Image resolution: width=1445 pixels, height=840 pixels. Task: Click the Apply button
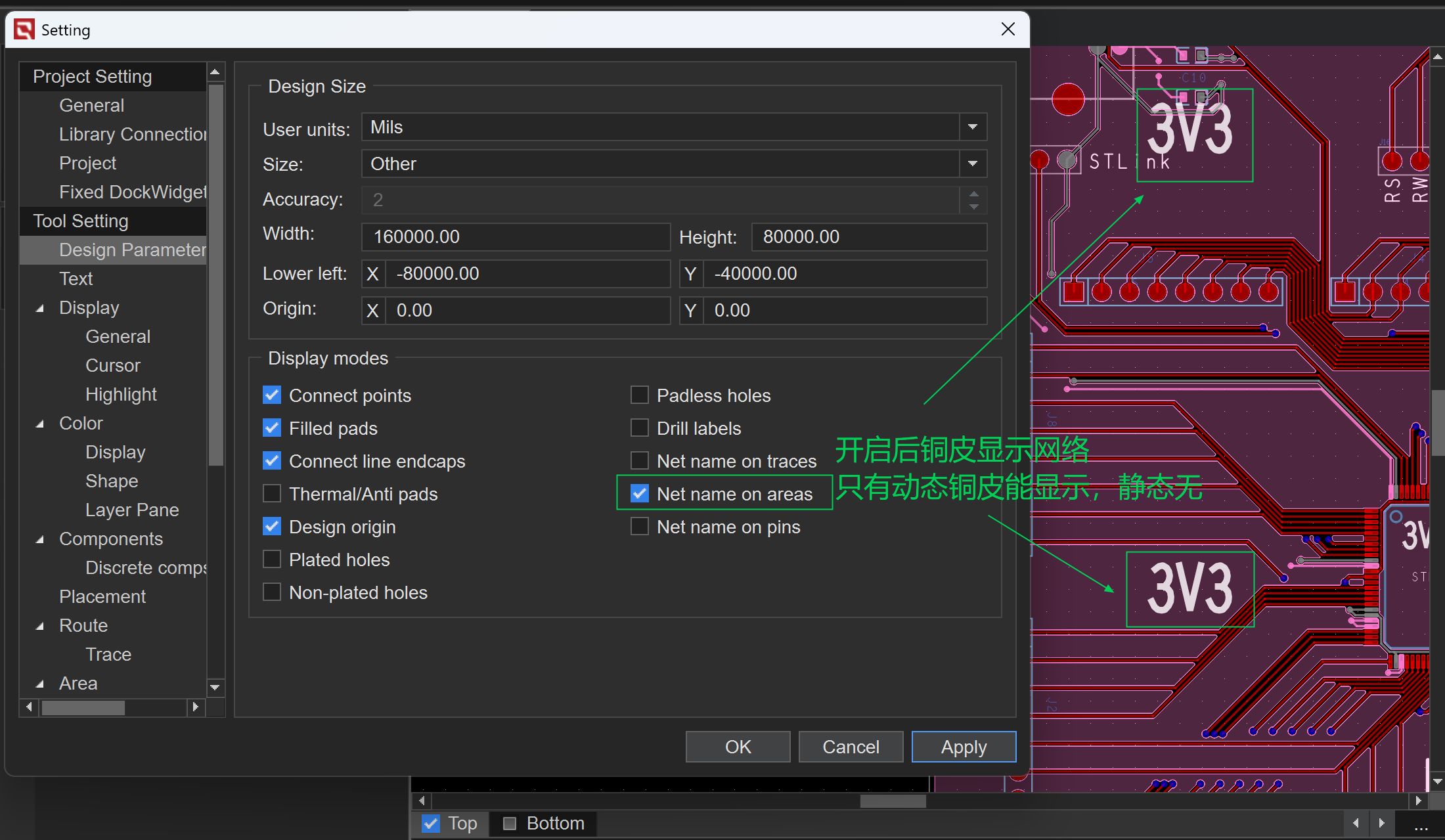tap(964, 747)
